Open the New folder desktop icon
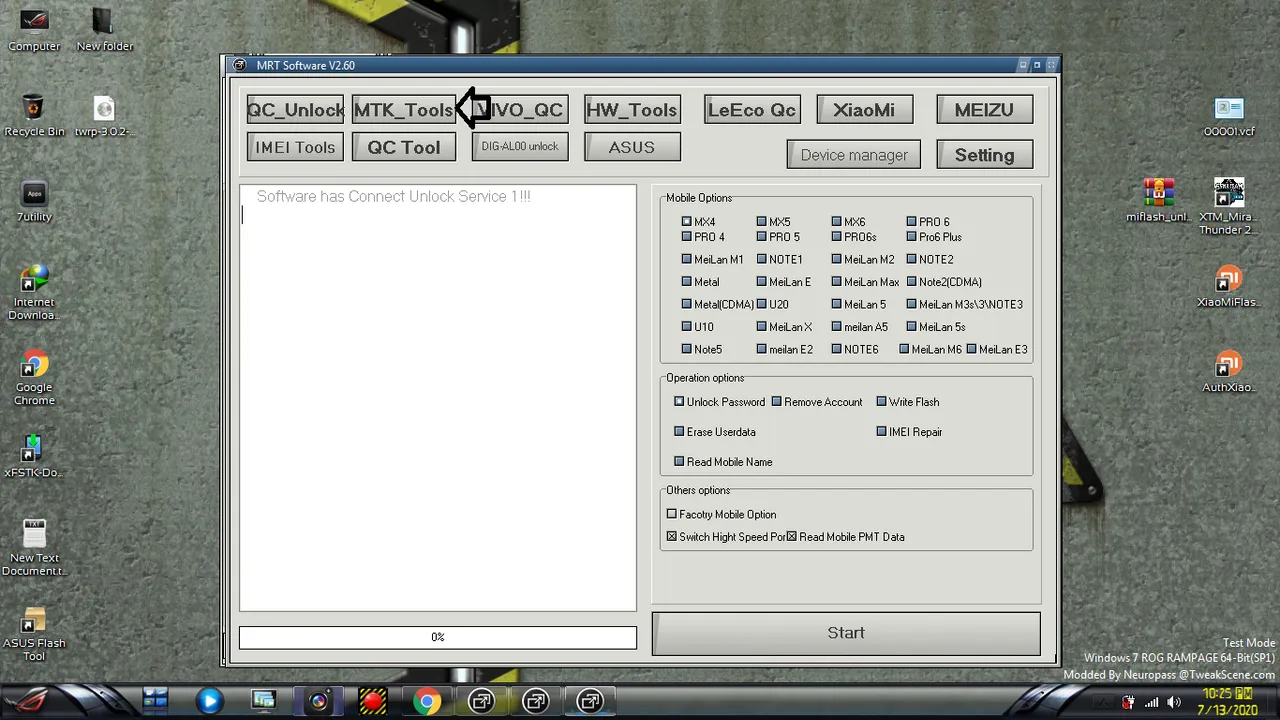The image size is (1280, 720). tap(104, 29)
